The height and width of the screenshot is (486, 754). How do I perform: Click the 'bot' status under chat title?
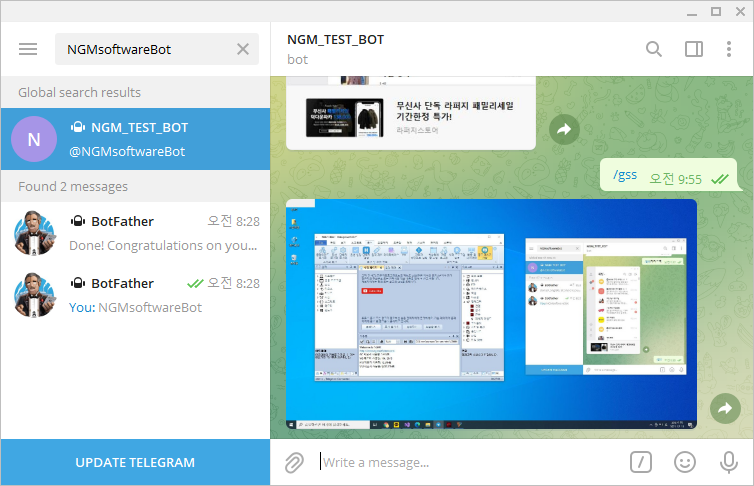click(297, 60)
